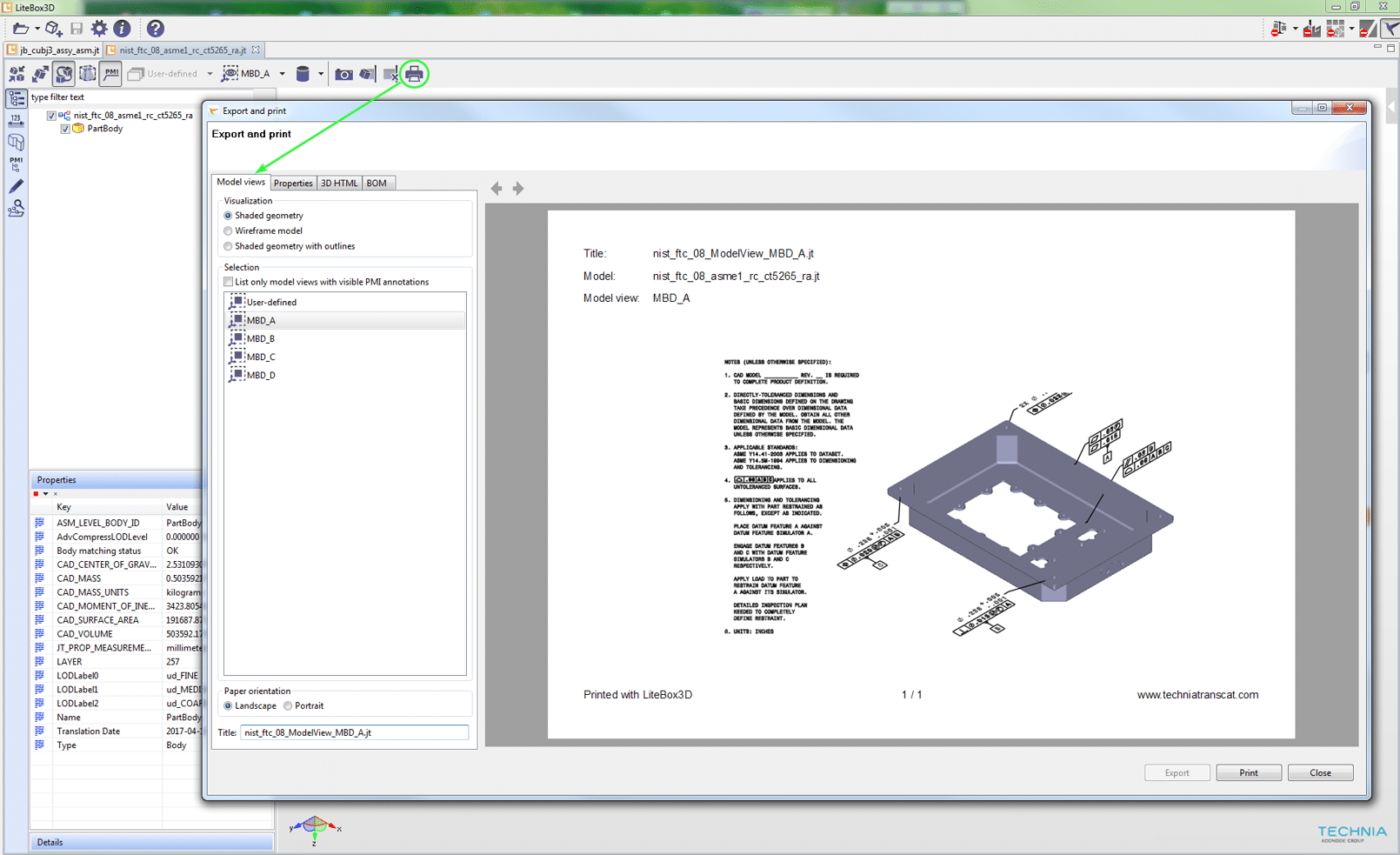Screen dimensions: 1400x855
Task: Select MBD_C in model view list
Action: click(x=345, y=357)
